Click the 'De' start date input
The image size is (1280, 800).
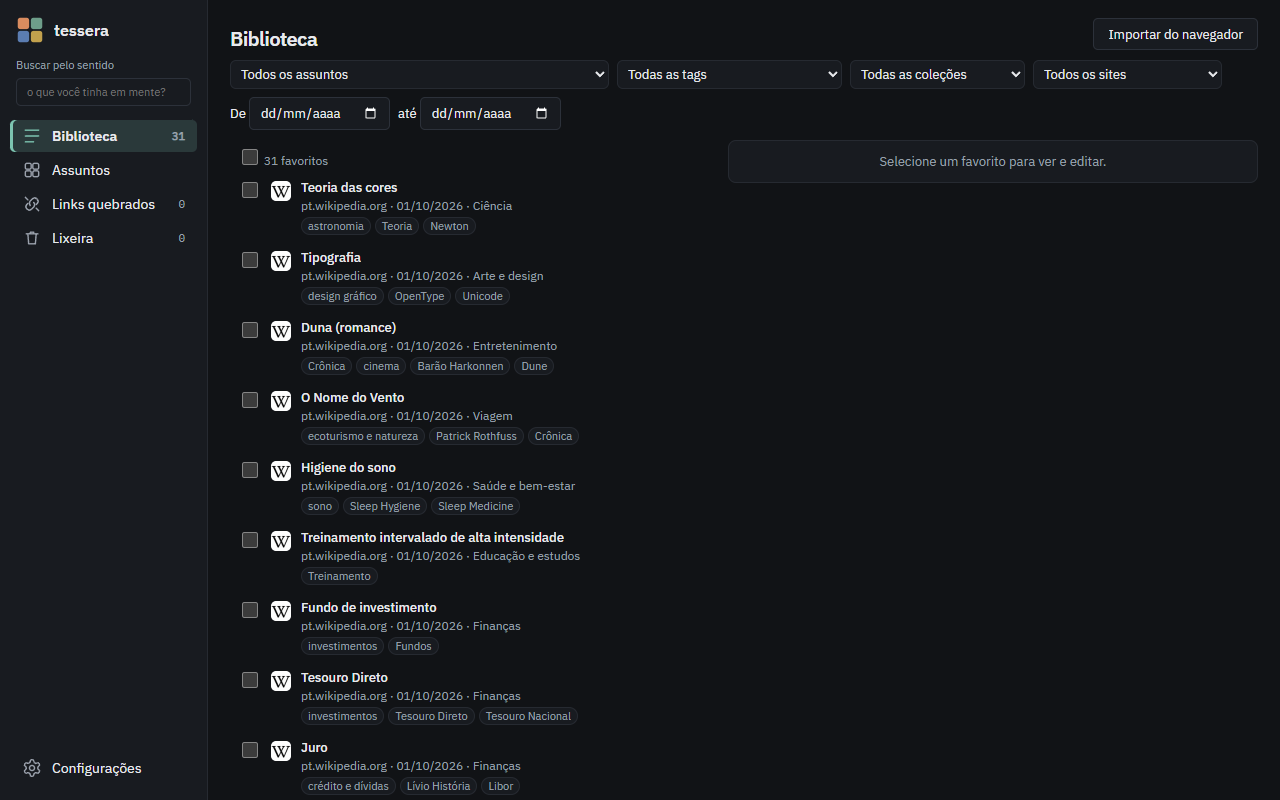coord(319,114)
